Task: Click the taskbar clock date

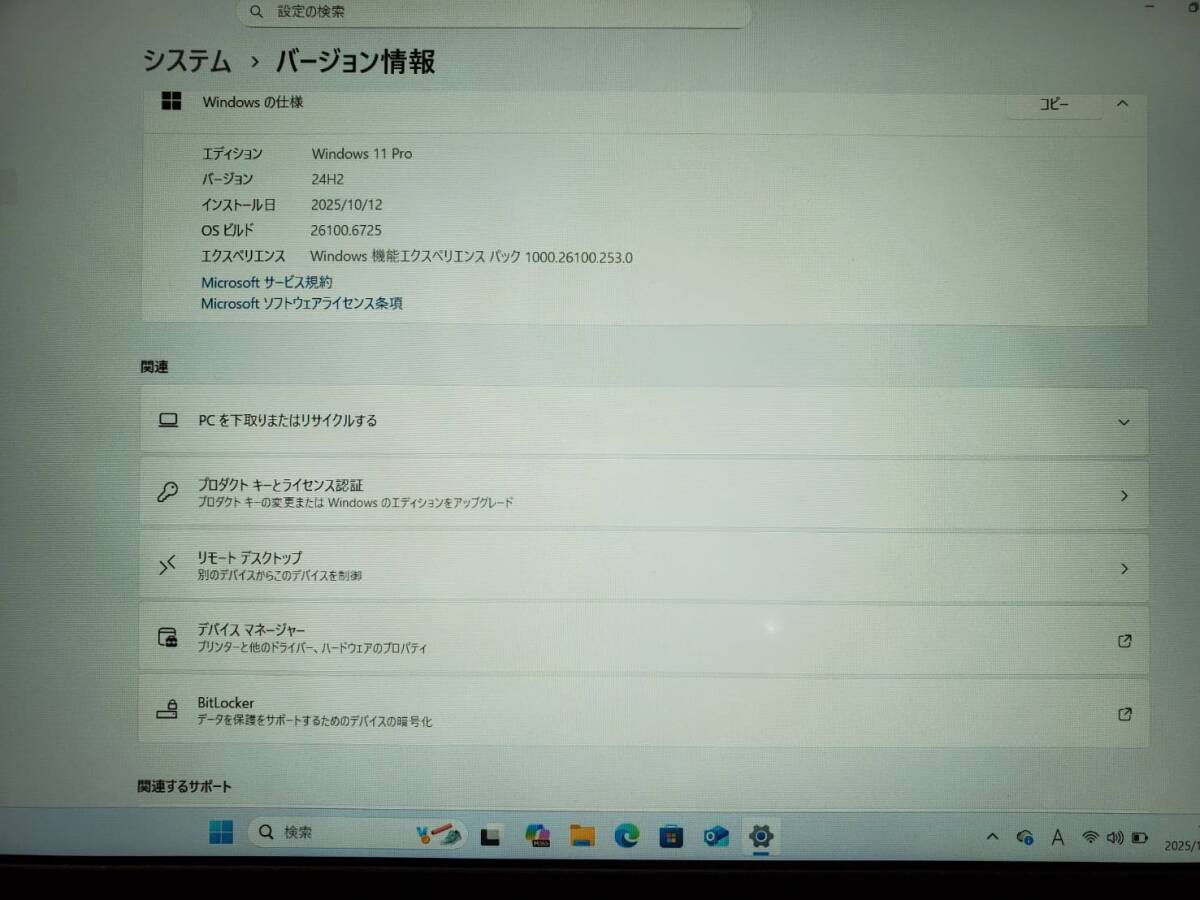Action: 1182,846
